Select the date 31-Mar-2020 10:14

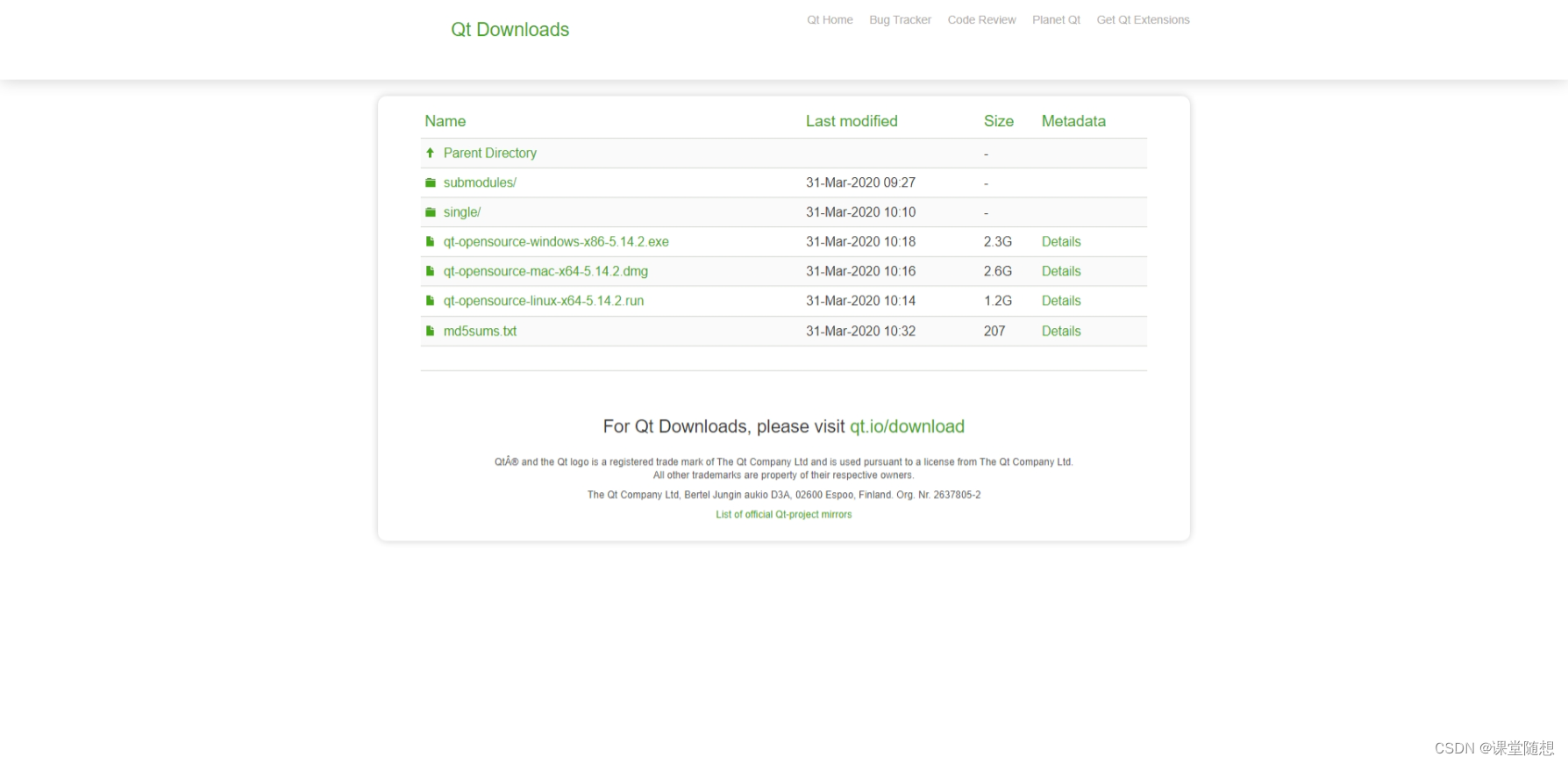tap(860, 301)
